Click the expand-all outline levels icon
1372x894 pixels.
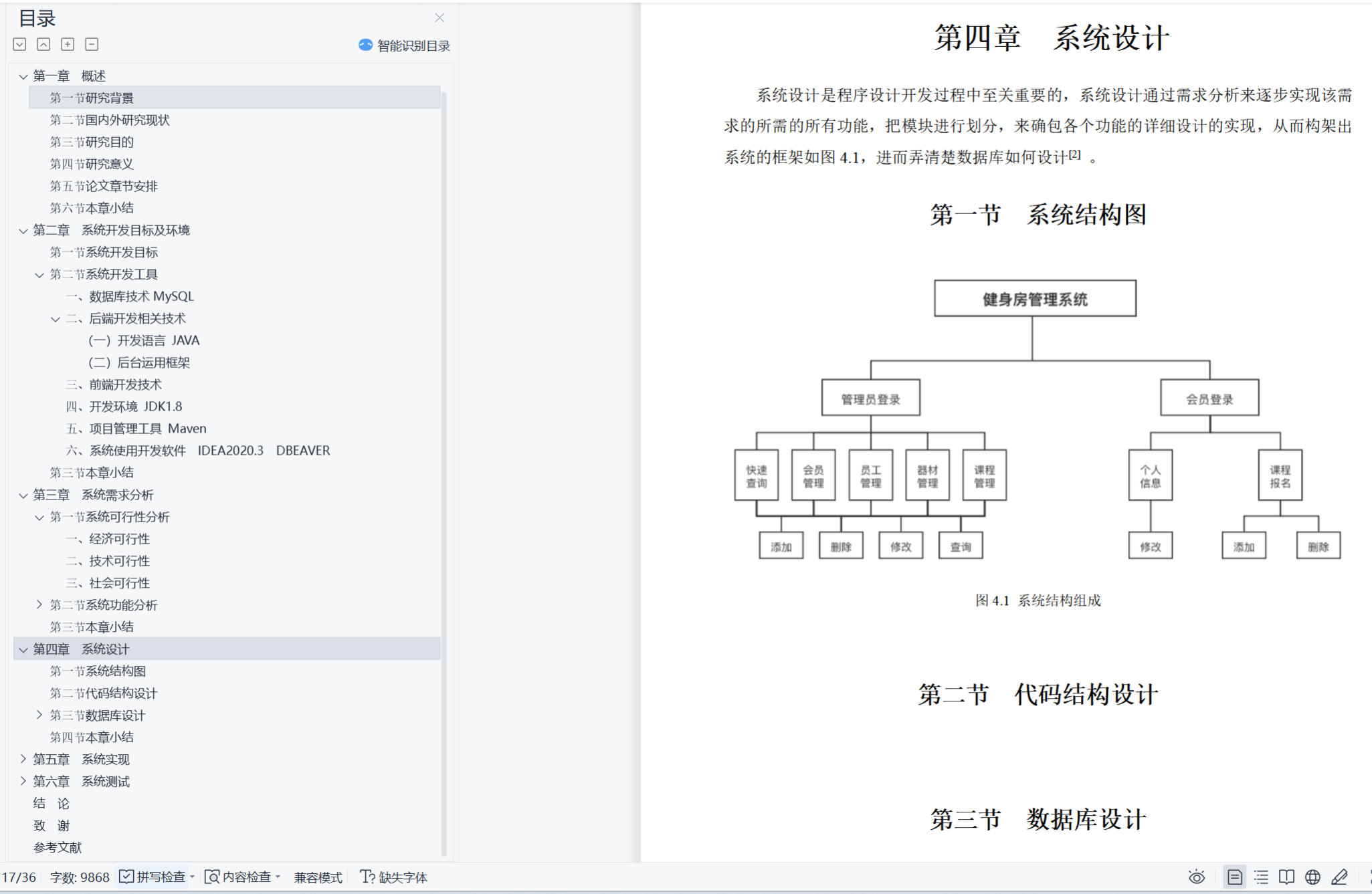[x=19, y=44]
